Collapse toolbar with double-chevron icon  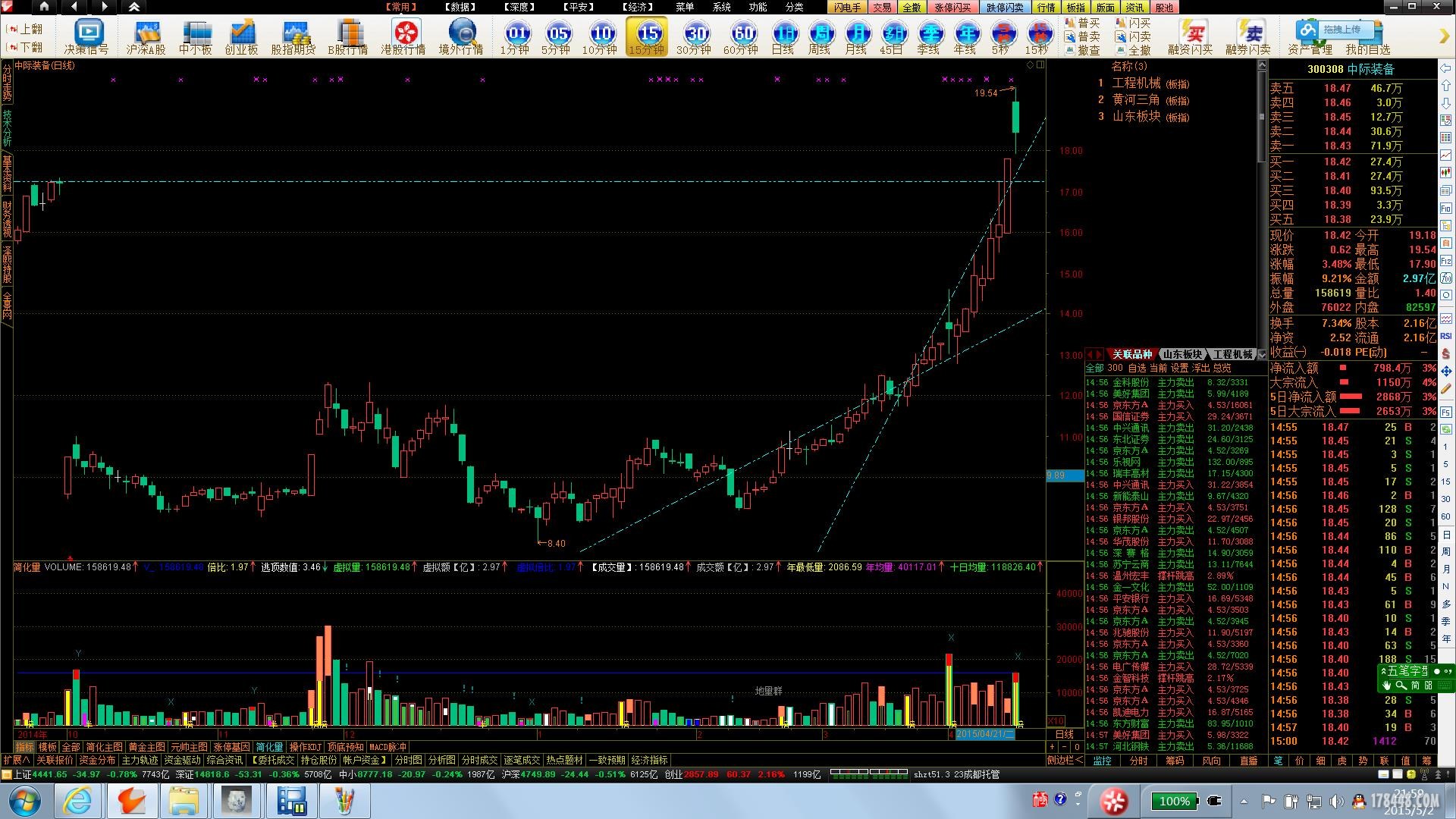point(134,7)
